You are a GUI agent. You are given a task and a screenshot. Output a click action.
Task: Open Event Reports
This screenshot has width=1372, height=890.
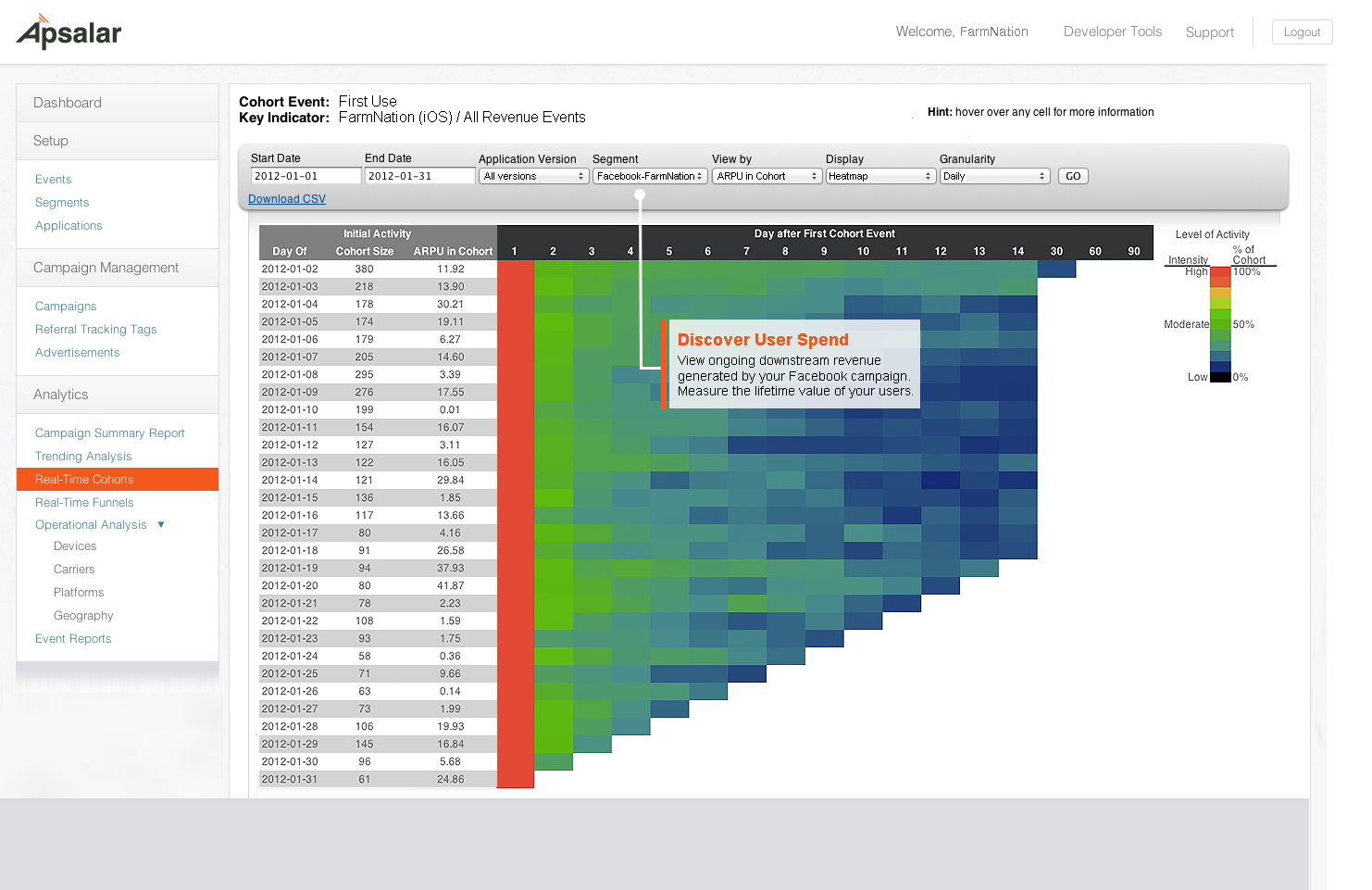click(73, 639)
